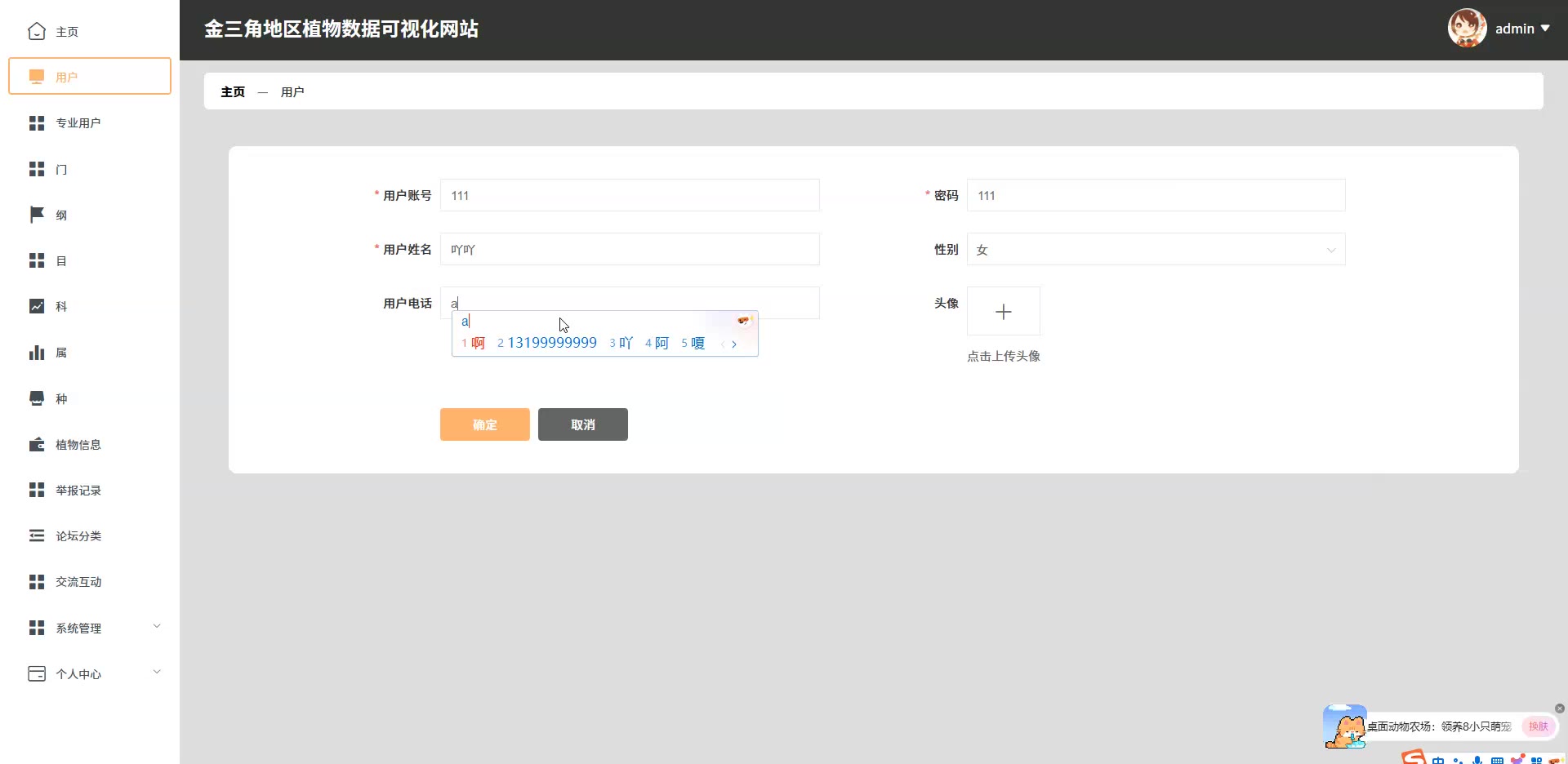
Task: Click the 专业用户 grid icon
Action: coord(37,123)
